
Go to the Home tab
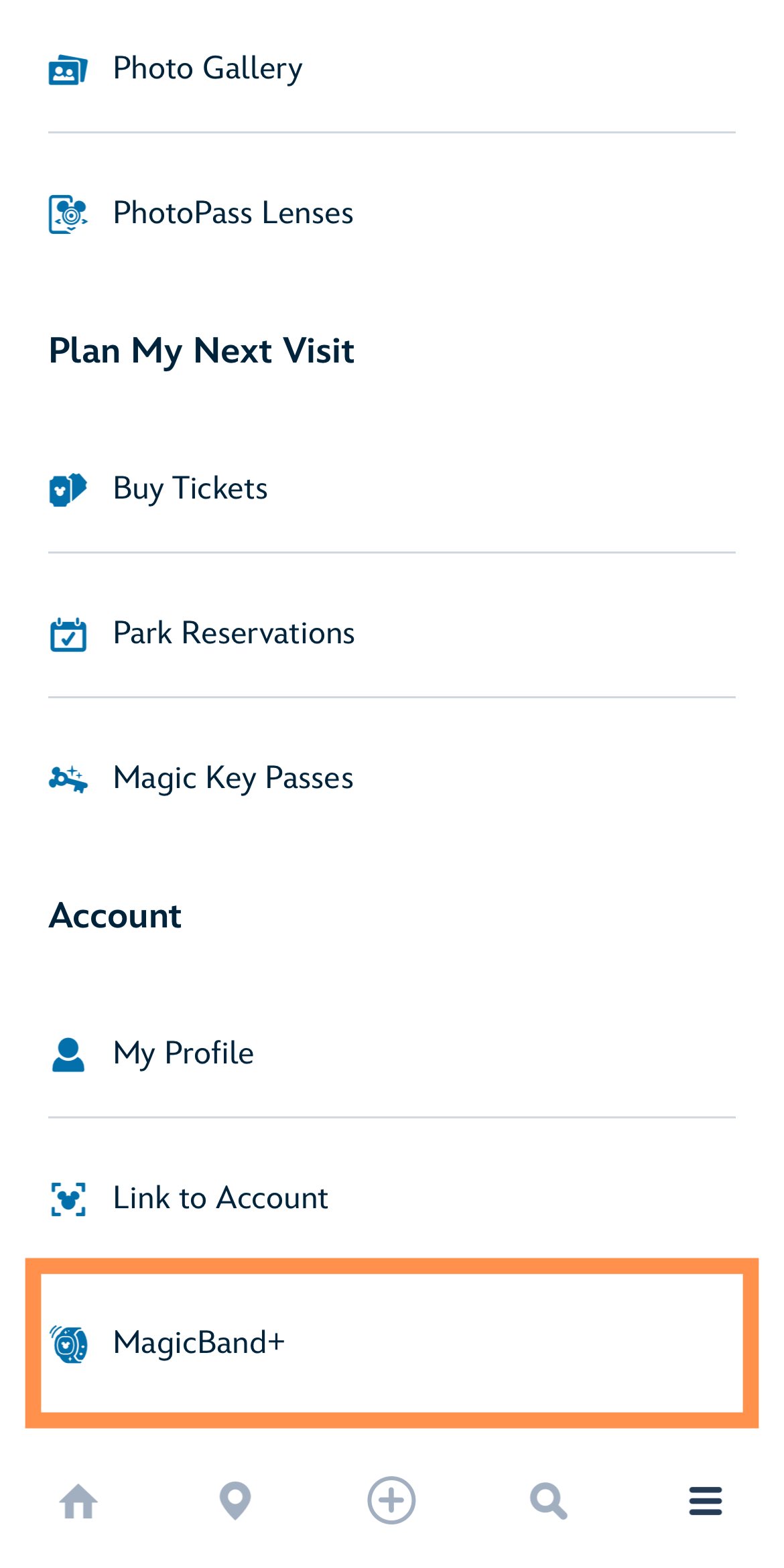[x=78, y=1501]
